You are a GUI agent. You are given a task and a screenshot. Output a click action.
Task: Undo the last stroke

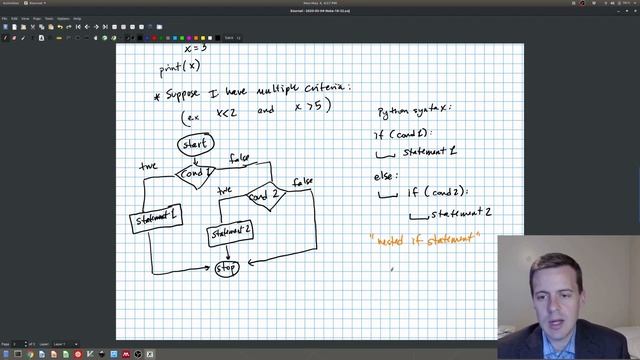60,27
